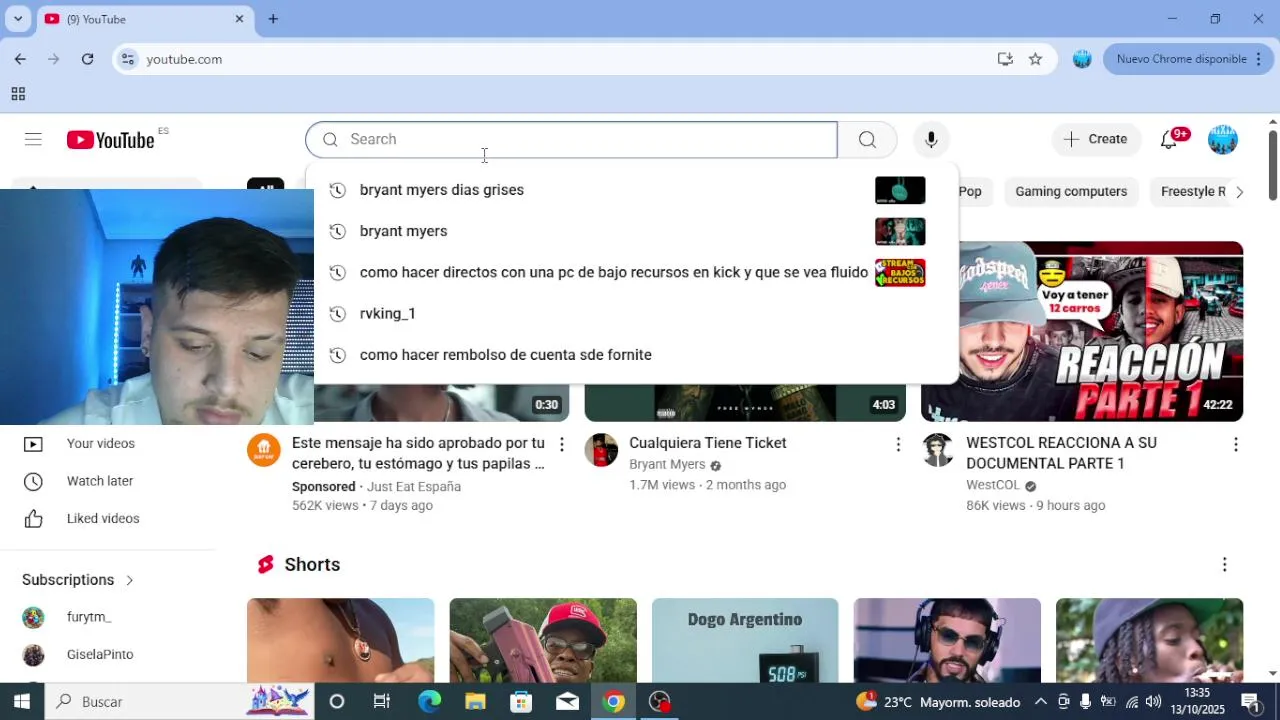Start voice search with microphone icon

(931, 139)
